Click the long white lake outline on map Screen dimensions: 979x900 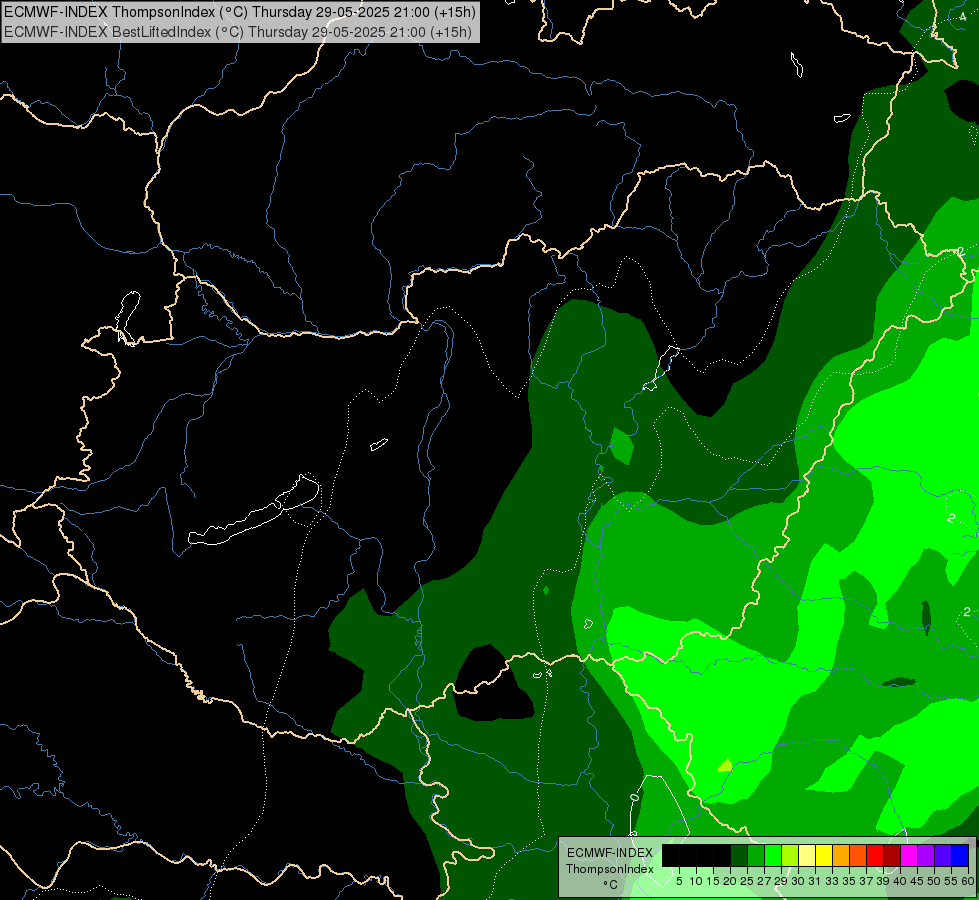pyautogui.click(x=255, y=510)
